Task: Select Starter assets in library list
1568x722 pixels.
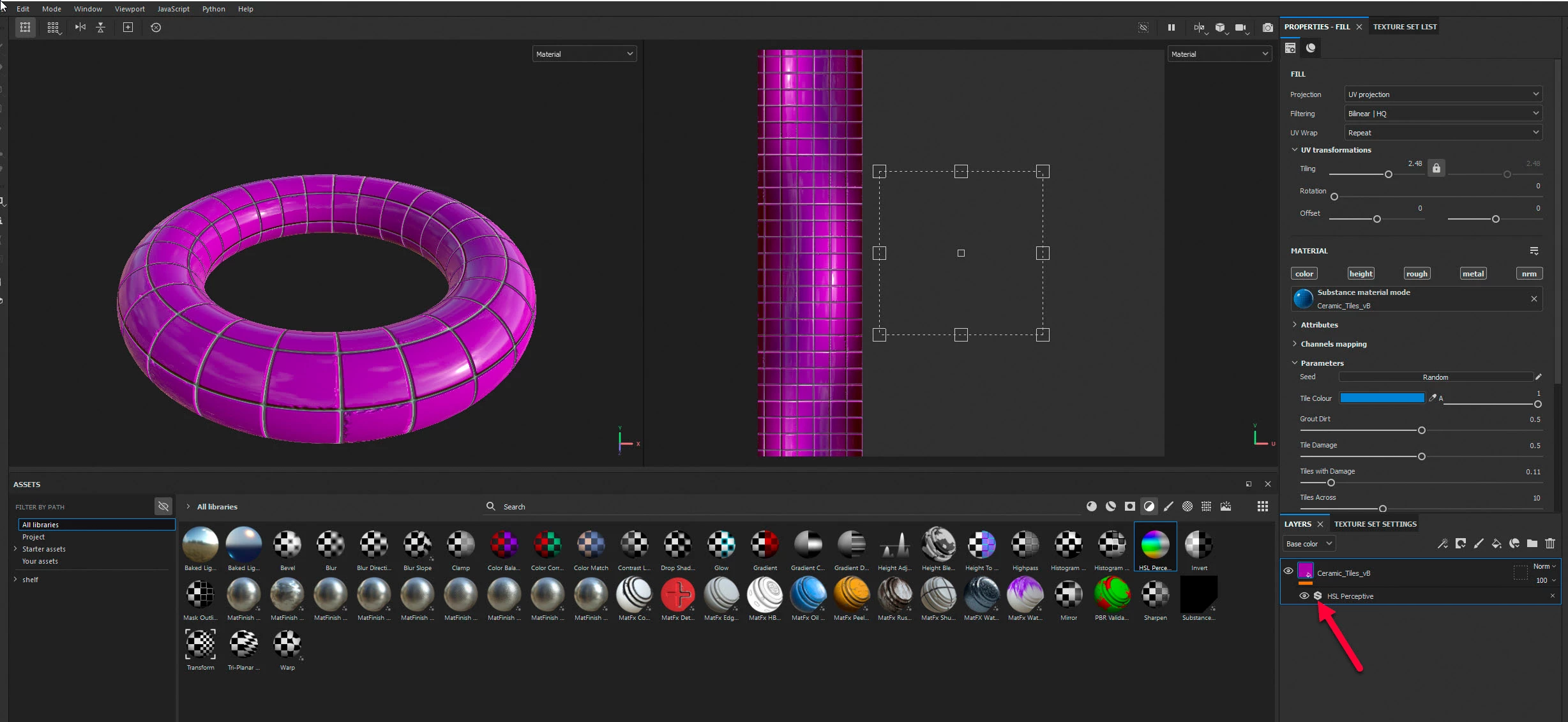Action: (x=43, y=549)
